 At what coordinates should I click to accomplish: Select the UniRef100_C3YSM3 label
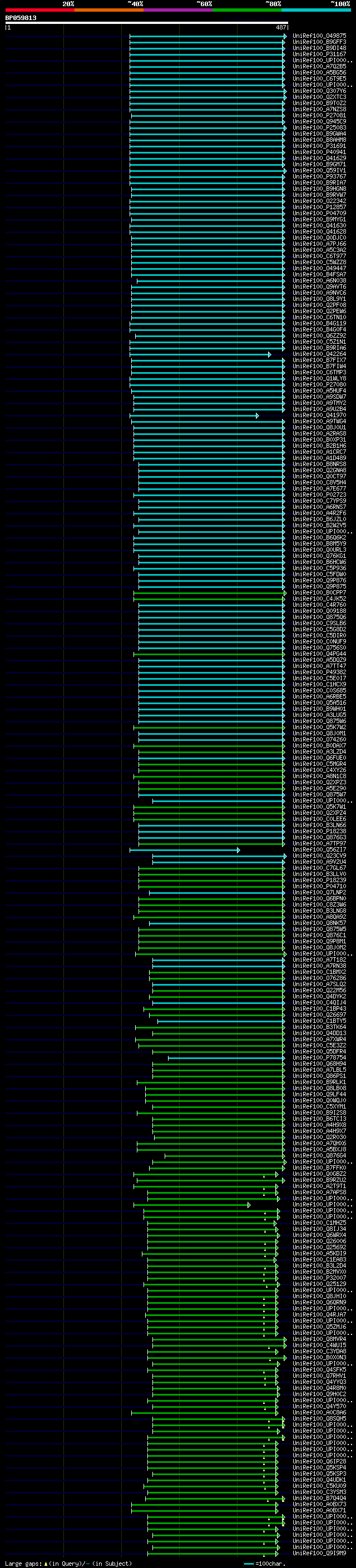coord(319,1492)
